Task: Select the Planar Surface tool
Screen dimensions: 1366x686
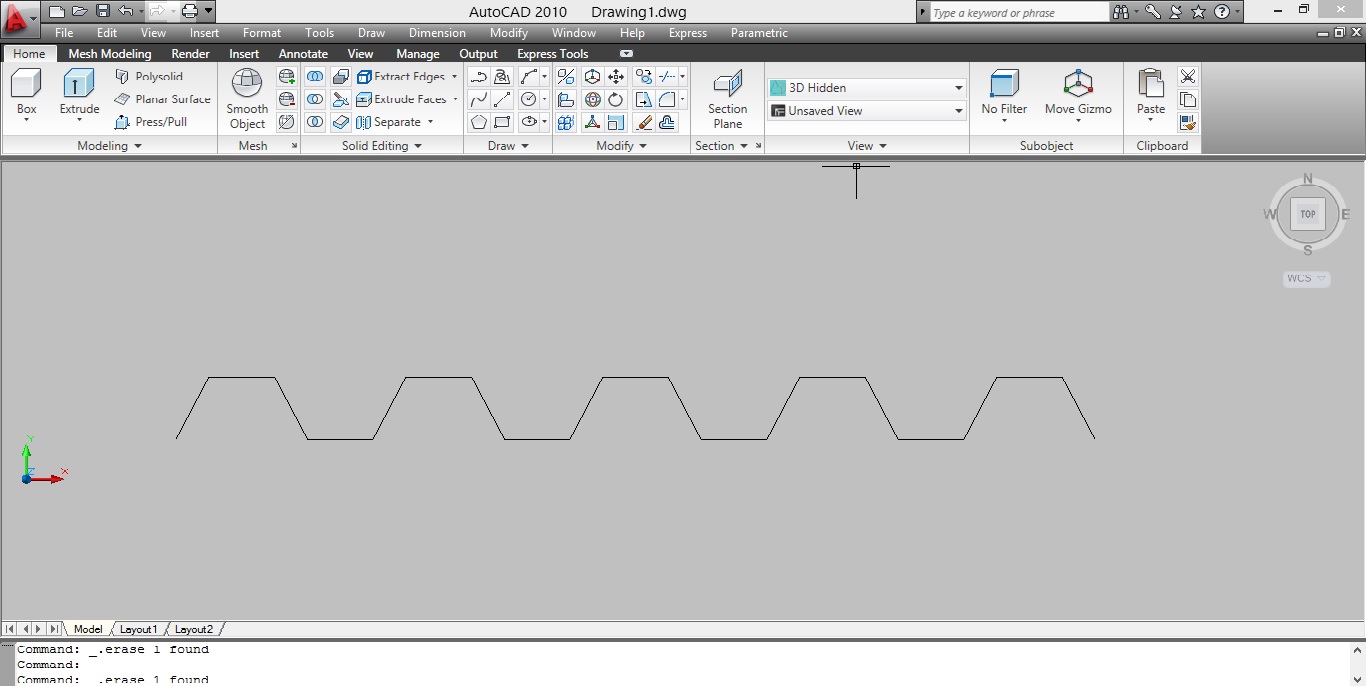Action: pyautogui.click(x=162, y=99)
